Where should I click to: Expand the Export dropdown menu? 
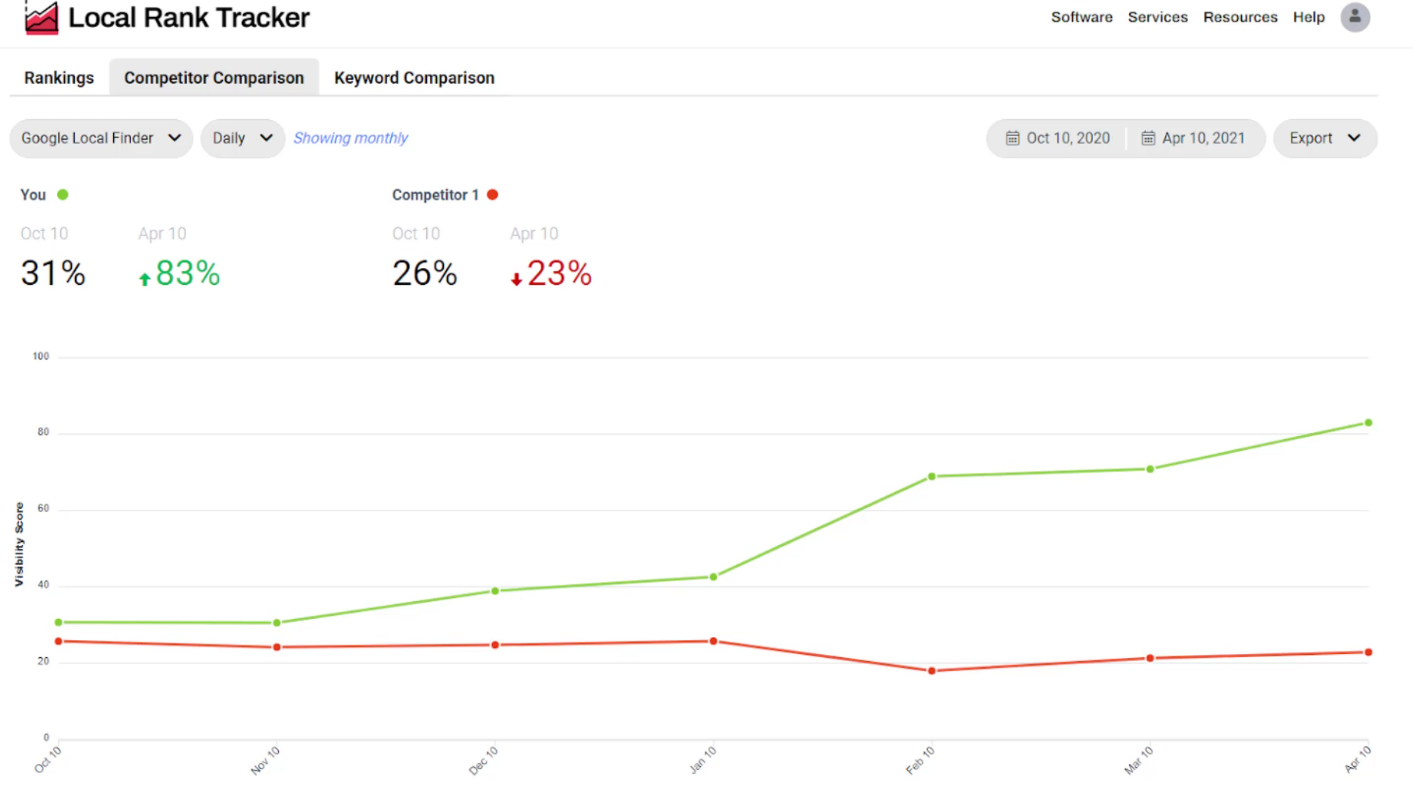[x=1325, y=138]
